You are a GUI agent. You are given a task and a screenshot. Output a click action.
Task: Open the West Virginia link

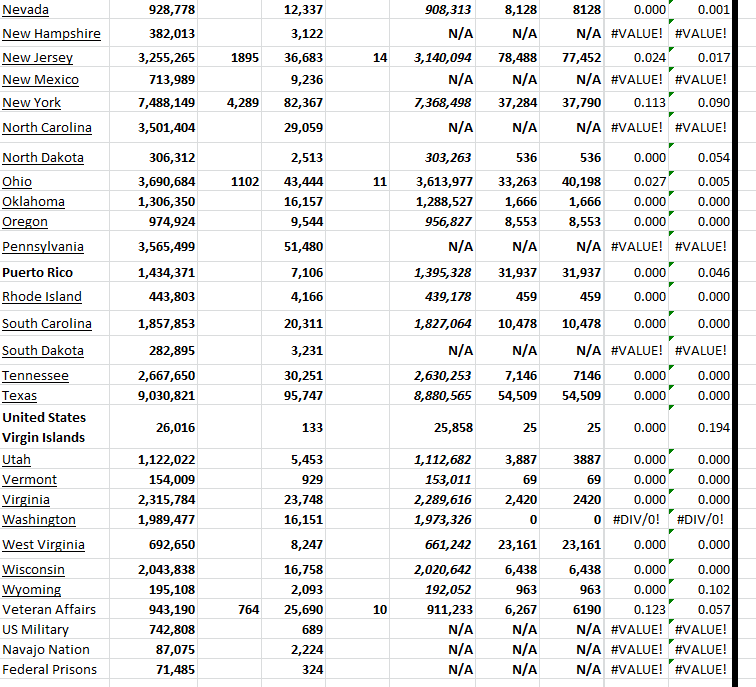click(43, 545)
